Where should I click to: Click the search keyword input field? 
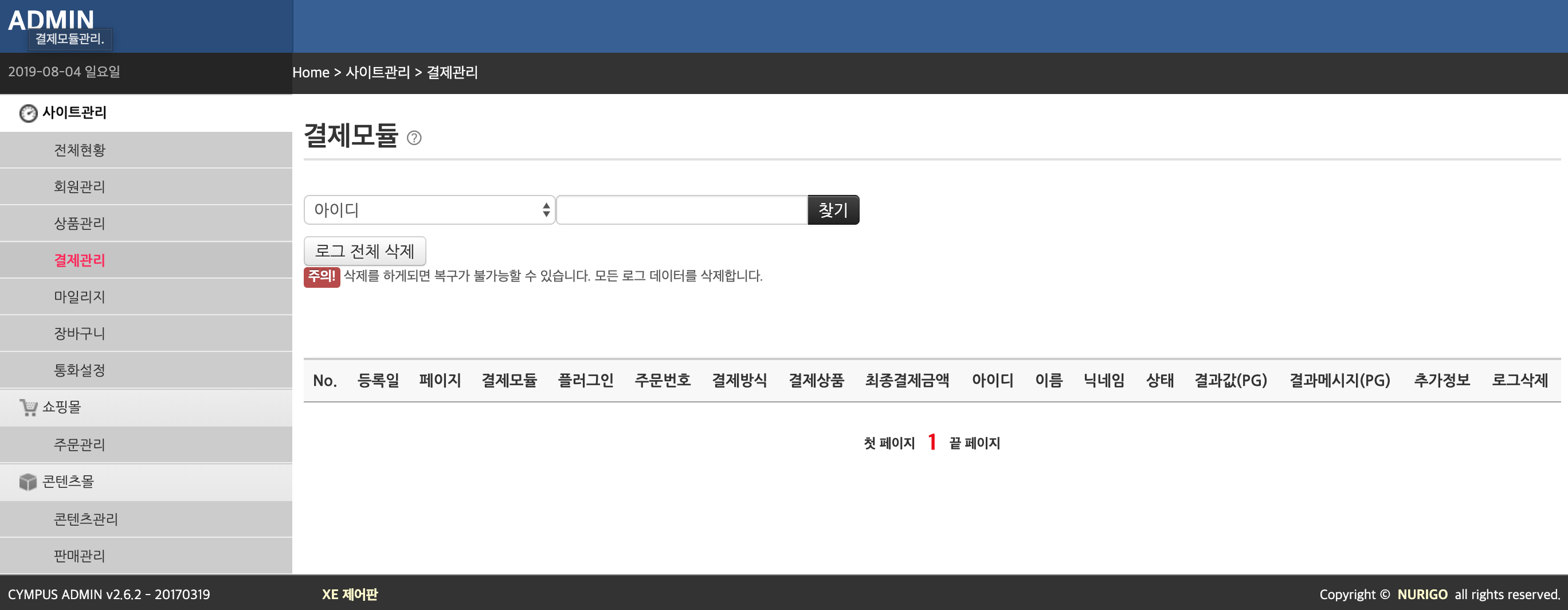682,210
